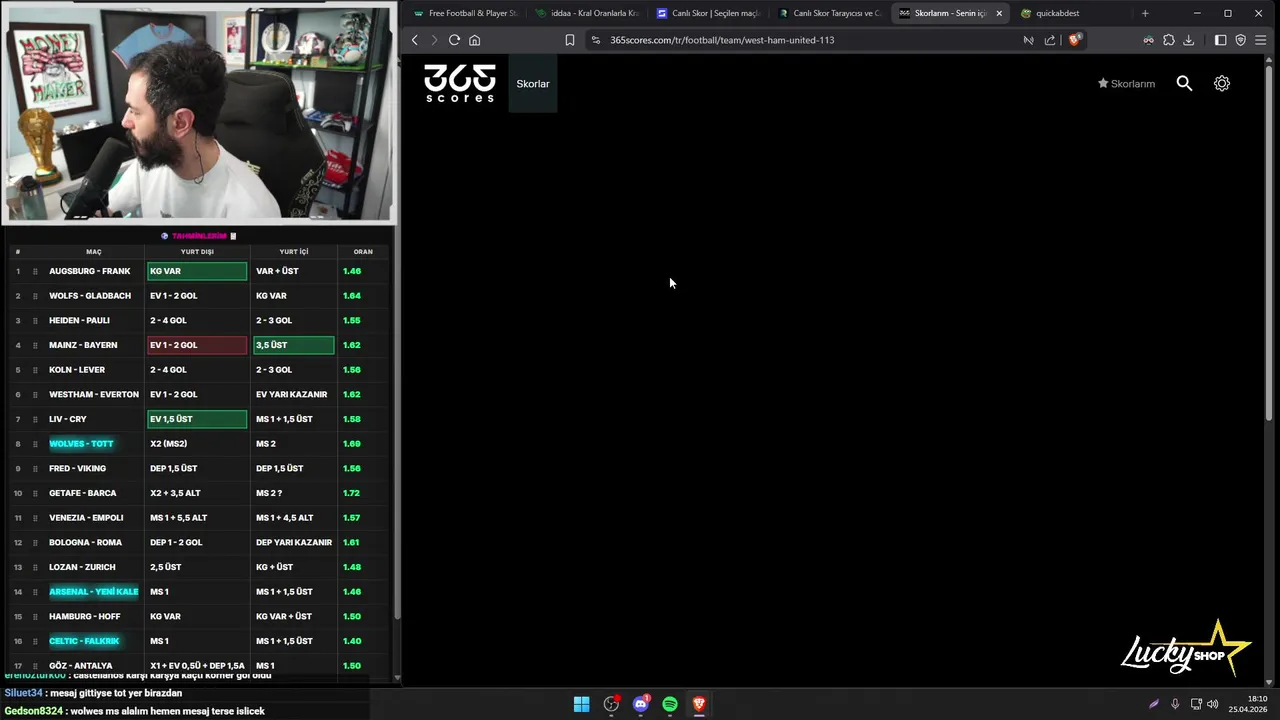The image size is (1280, 720).
Task: Open the extensions puzzle icon
Action: pos(1169,40)
